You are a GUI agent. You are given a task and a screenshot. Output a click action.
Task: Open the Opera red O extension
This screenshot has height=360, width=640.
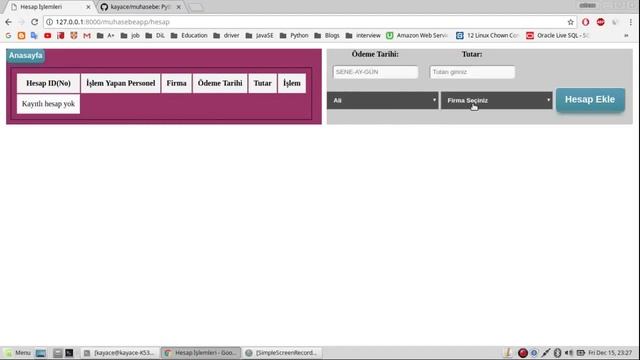(x=585, y=22)
